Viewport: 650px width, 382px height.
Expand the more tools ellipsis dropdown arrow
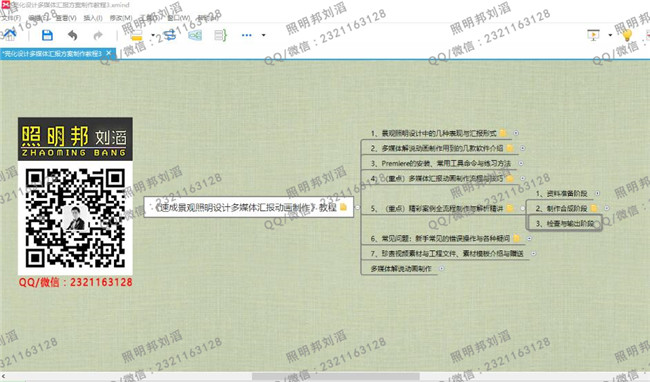pyautogui.click(x=263, y=35)
